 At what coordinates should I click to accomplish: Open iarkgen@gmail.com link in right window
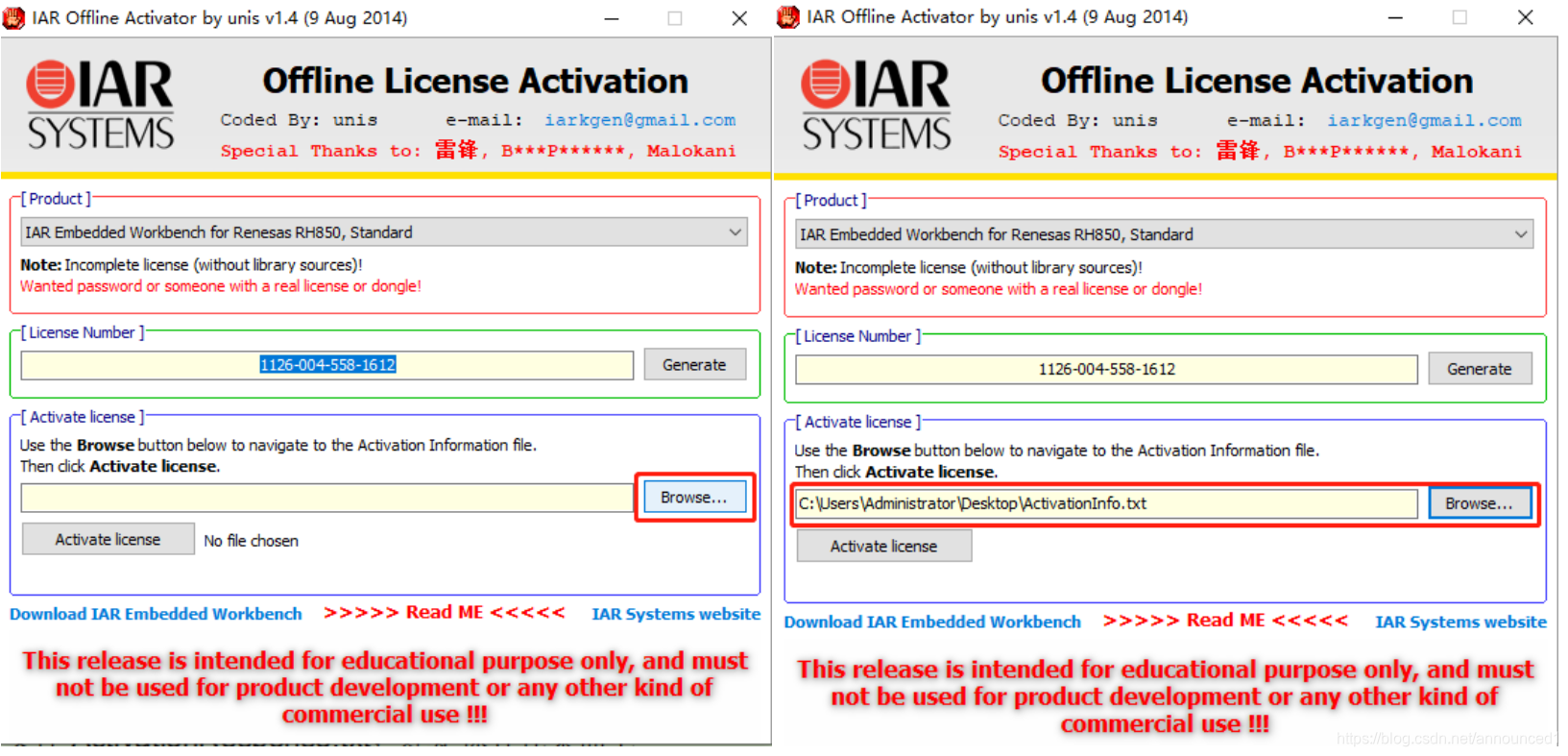tap(1424, 121)
